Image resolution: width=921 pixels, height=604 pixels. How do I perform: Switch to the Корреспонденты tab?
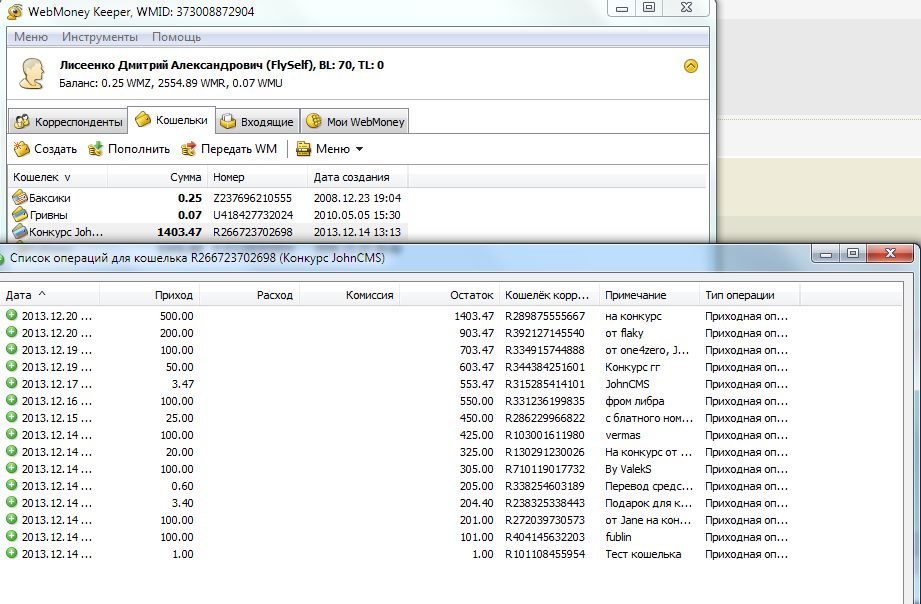point(68,122)
